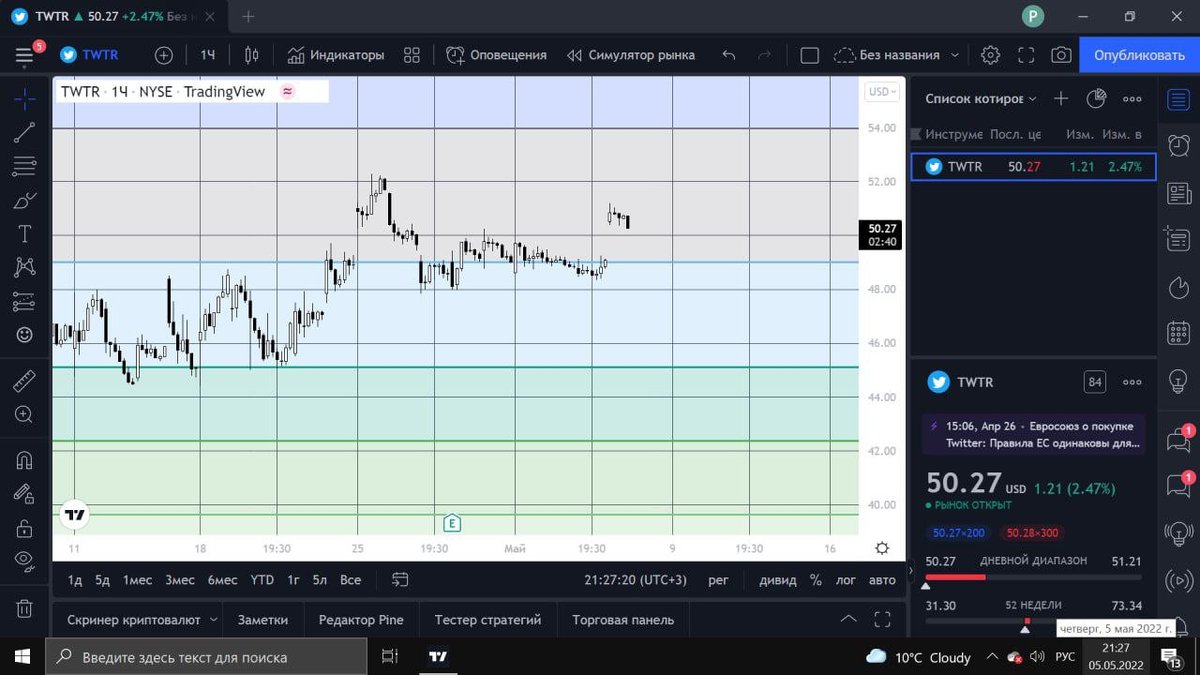Screen dimensions: 1200x675
Task: Select the YTD date range
Action: [x=262, y=580]
